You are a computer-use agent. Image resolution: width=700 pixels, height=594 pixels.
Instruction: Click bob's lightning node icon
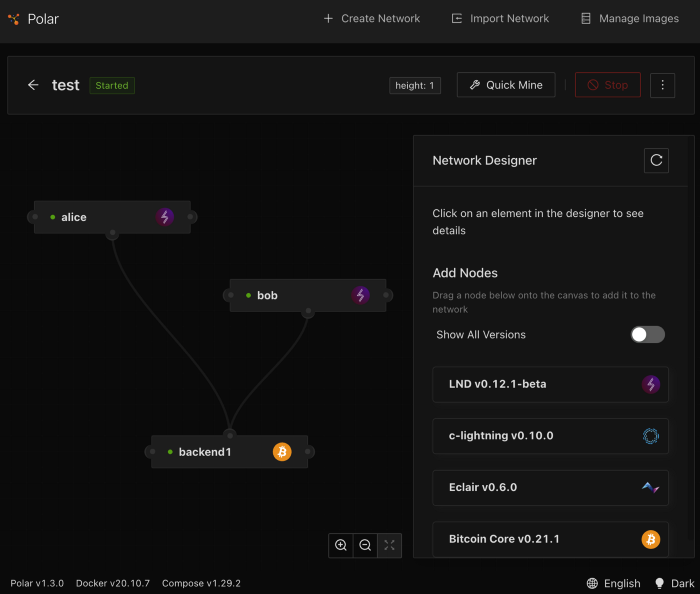[x=360, y=295]
